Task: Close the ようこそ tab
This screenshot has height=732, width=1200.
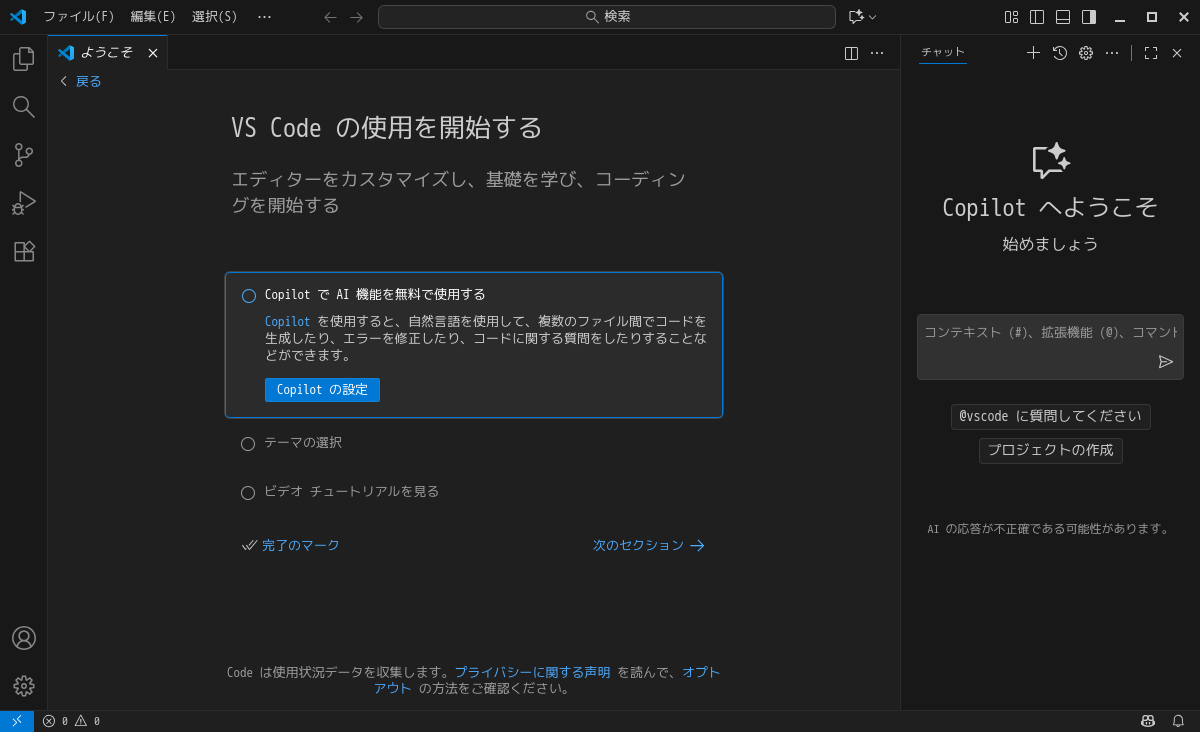Action: [153, 53]
